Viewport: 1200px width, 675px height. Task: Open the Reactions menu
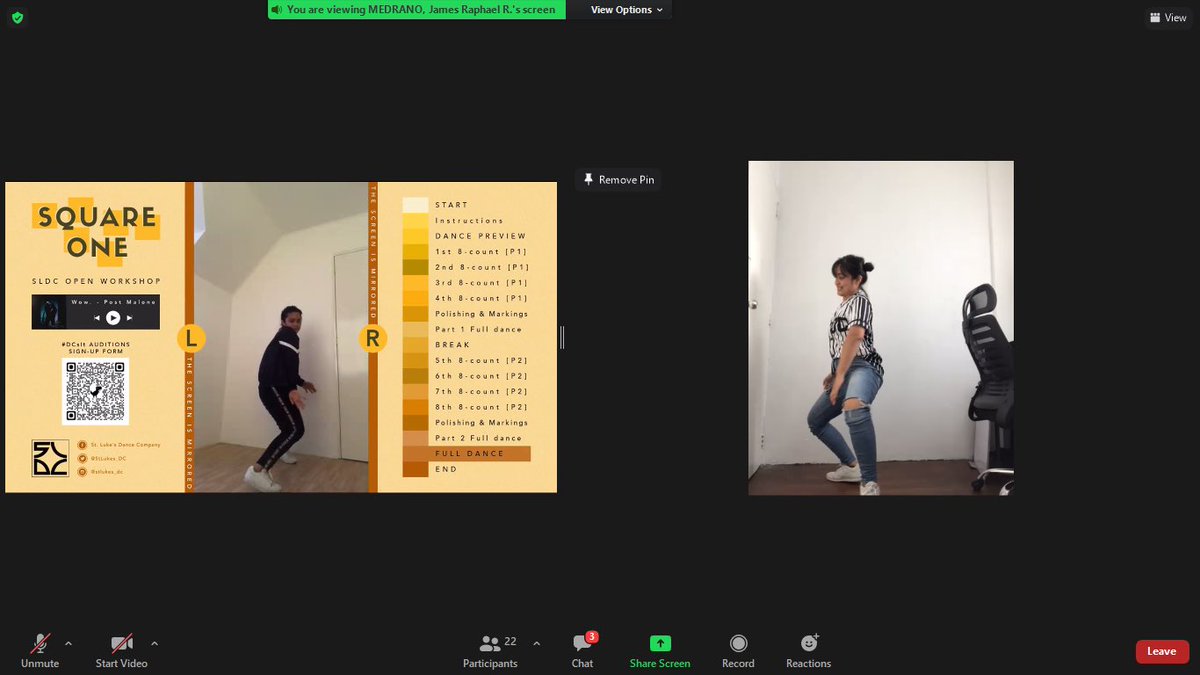tap(808, 651)
